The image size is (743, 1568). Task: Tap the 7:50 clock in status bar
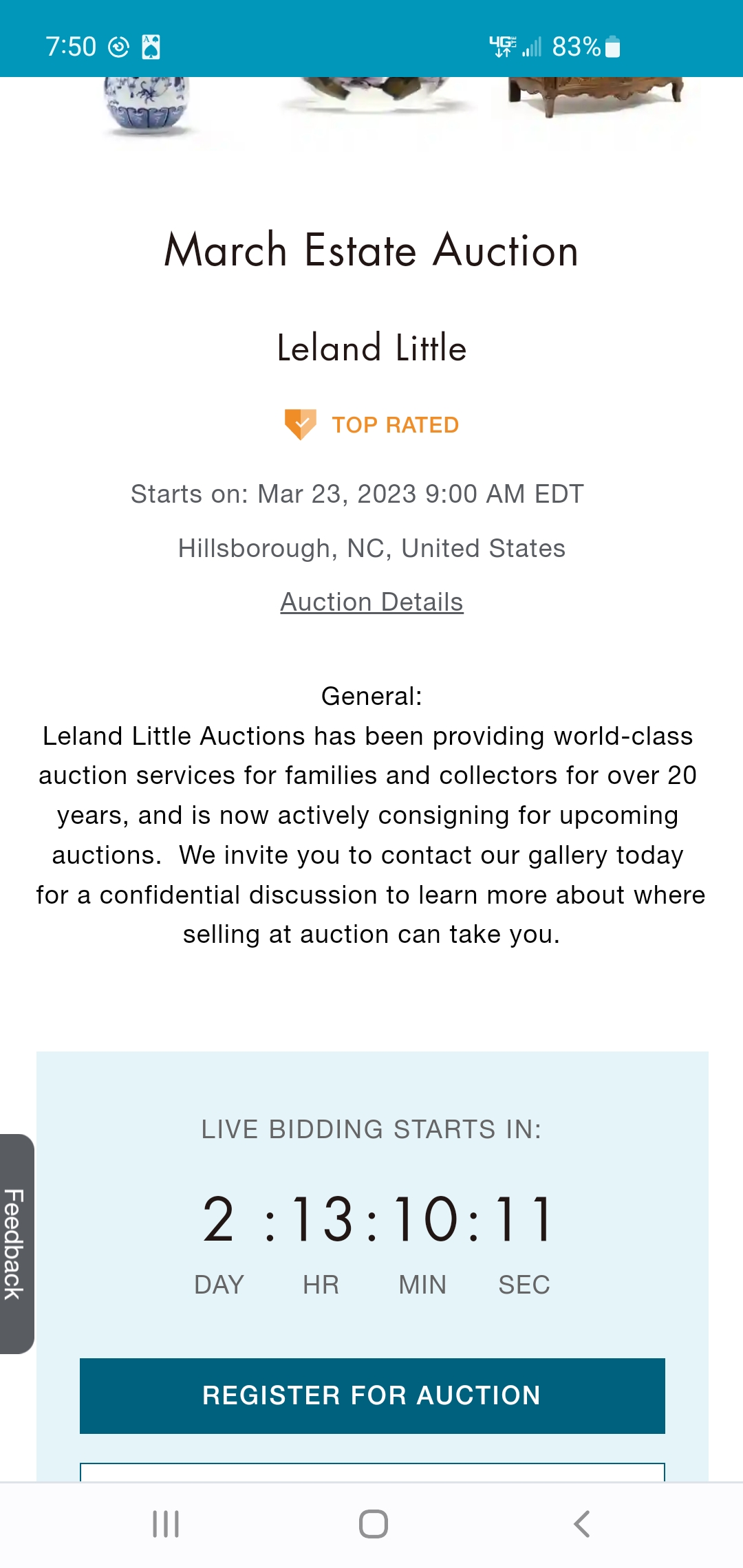[x=71, y=47]
